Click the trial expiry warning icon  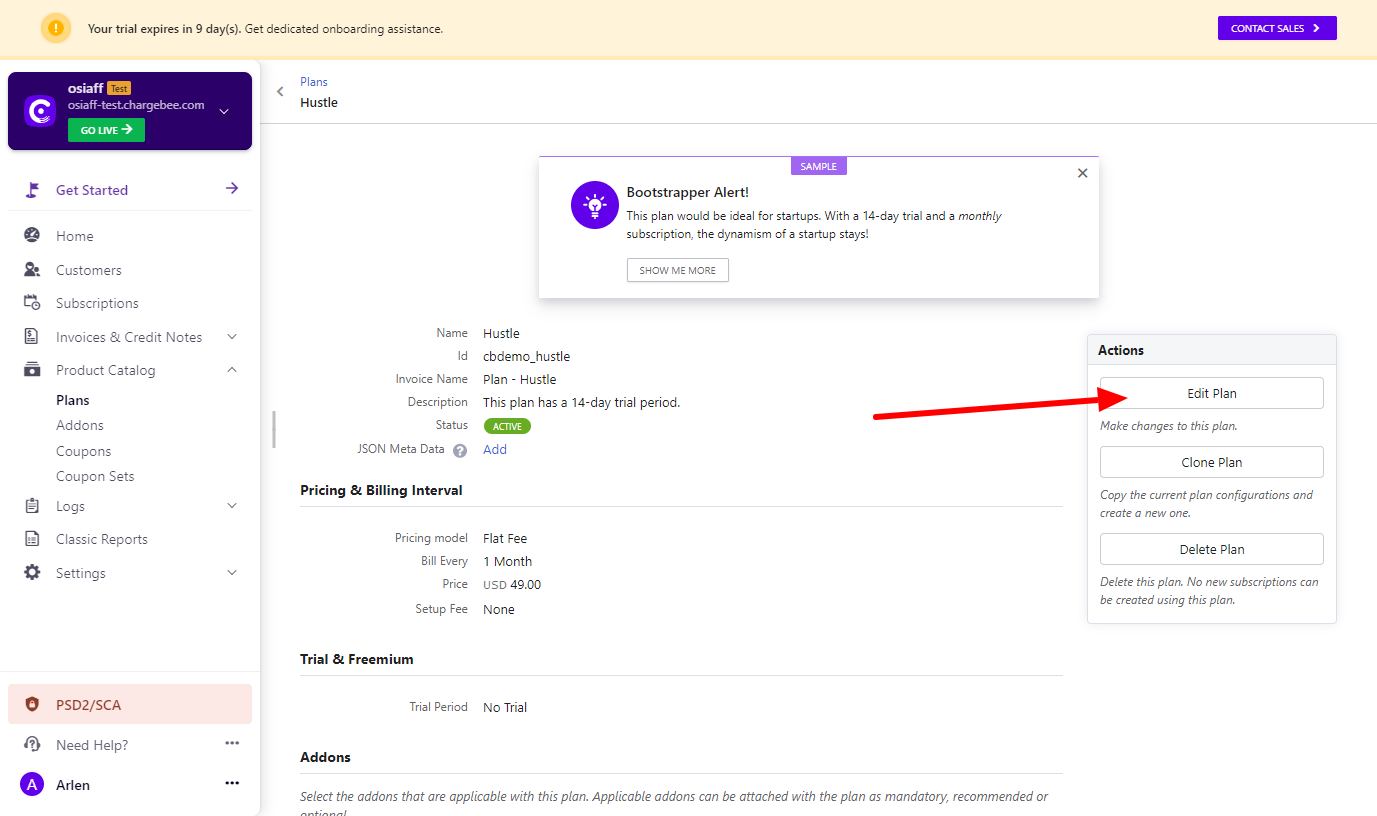[56, 28]
